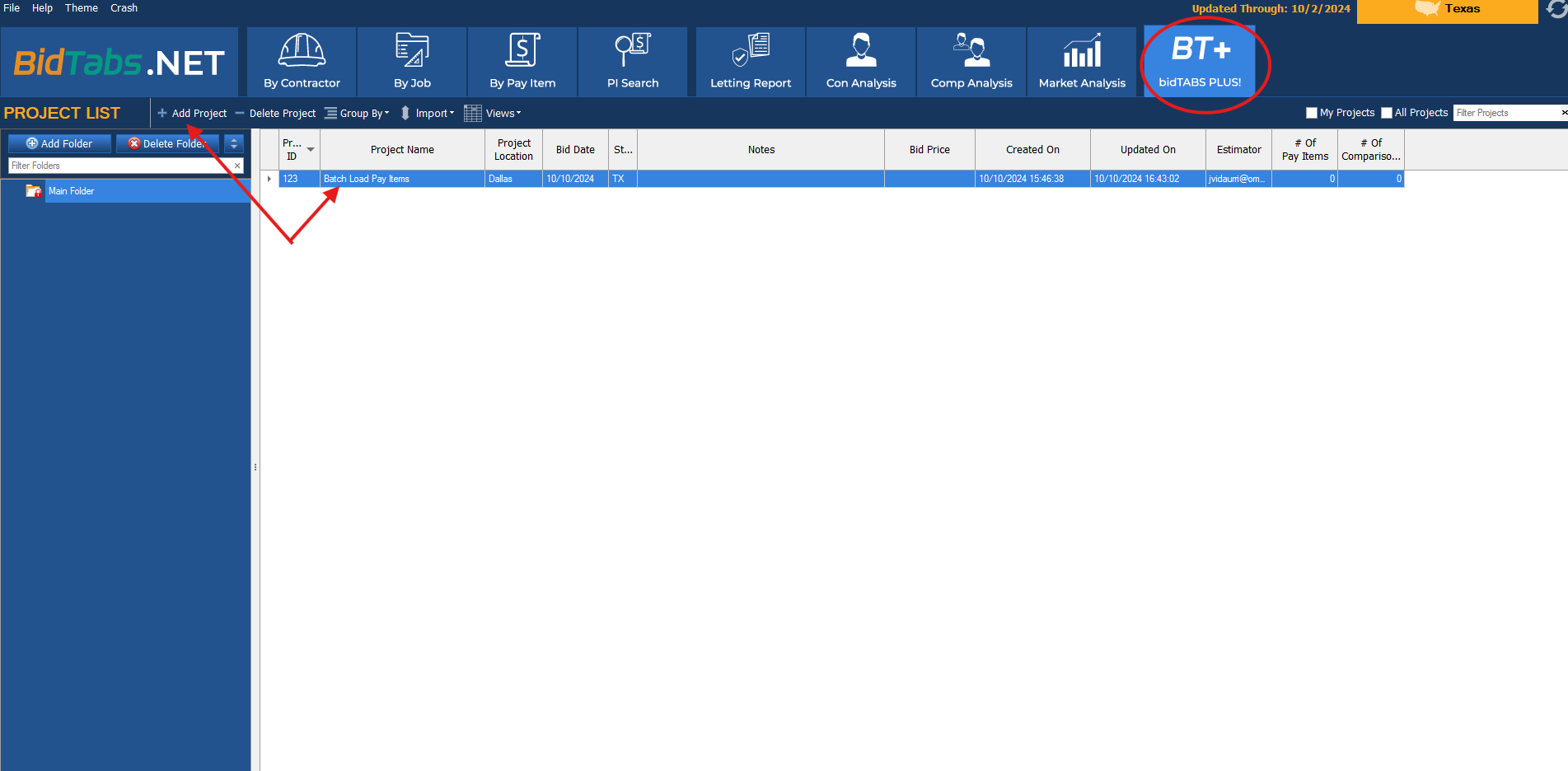Click the TX state cell
The height and width of the screenshot is (771, 1568).
[x=623, y=179]
